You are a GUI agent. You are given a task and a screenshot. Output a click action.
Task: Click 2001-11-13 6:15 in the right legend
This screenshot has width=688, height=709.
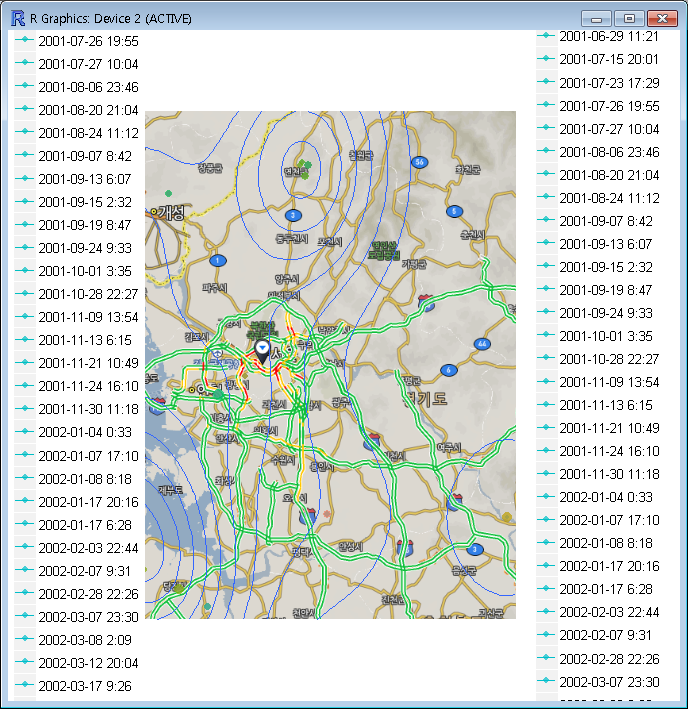(606, 405)
